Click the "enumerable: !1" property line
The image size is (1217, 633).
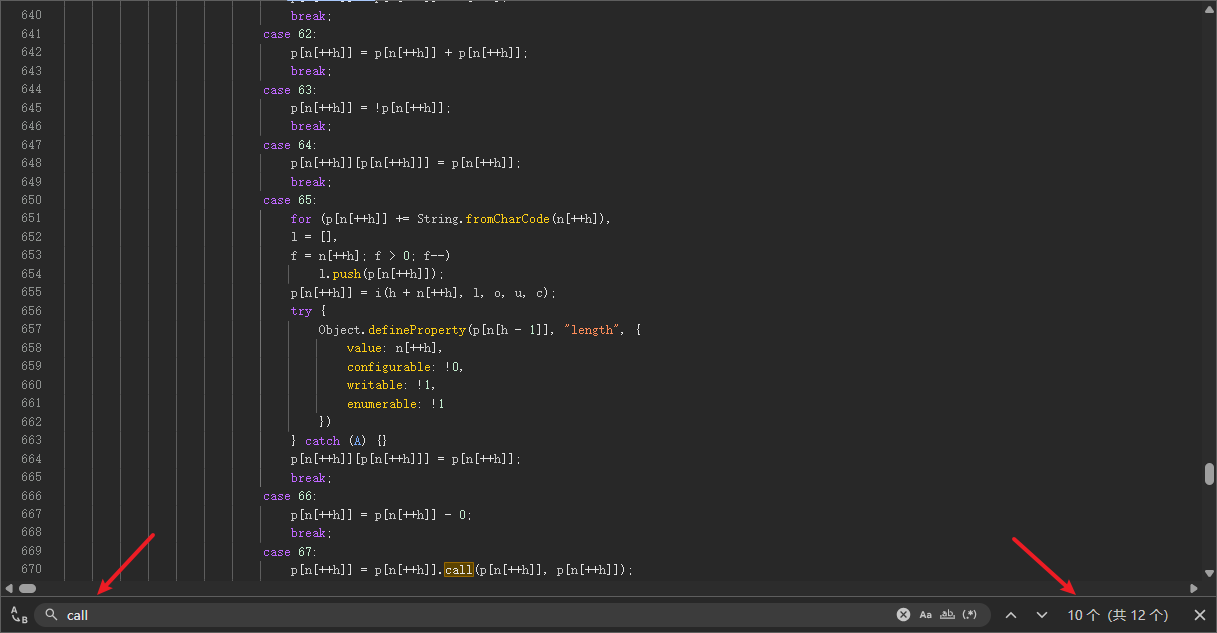395,403
